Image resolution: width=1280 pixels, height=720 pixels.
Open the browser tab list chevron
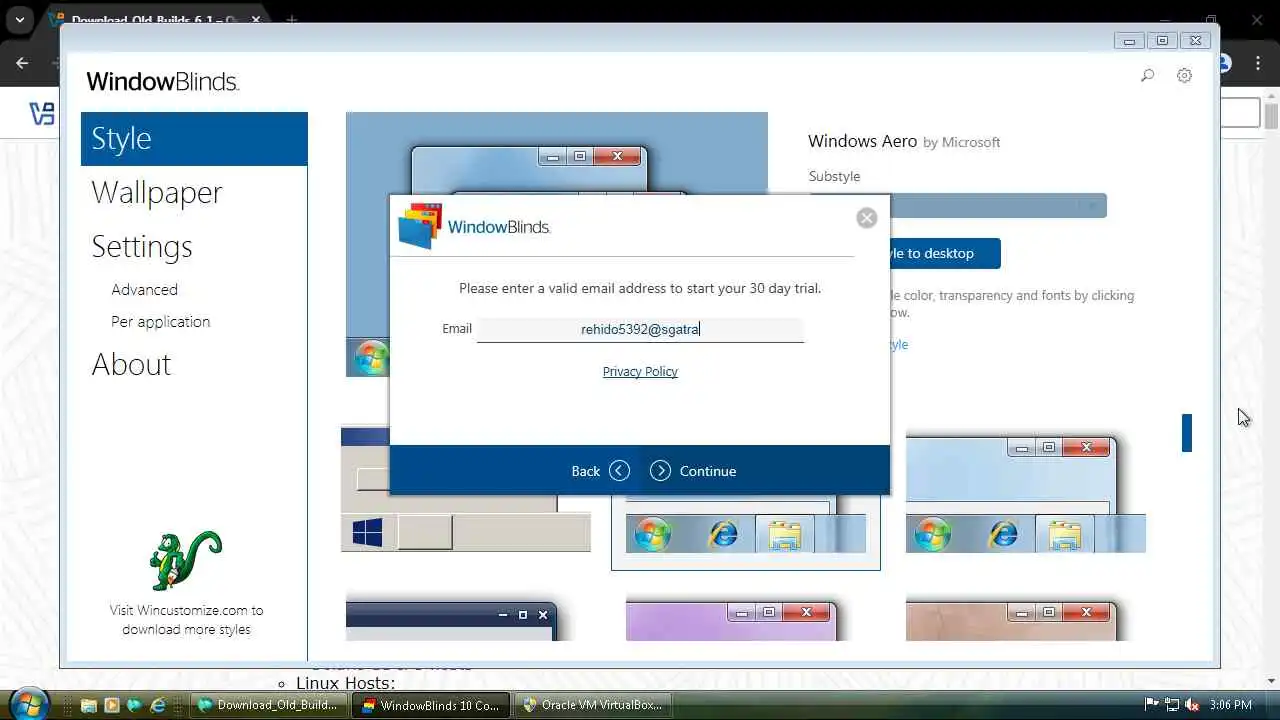click(x=19, y=19)
